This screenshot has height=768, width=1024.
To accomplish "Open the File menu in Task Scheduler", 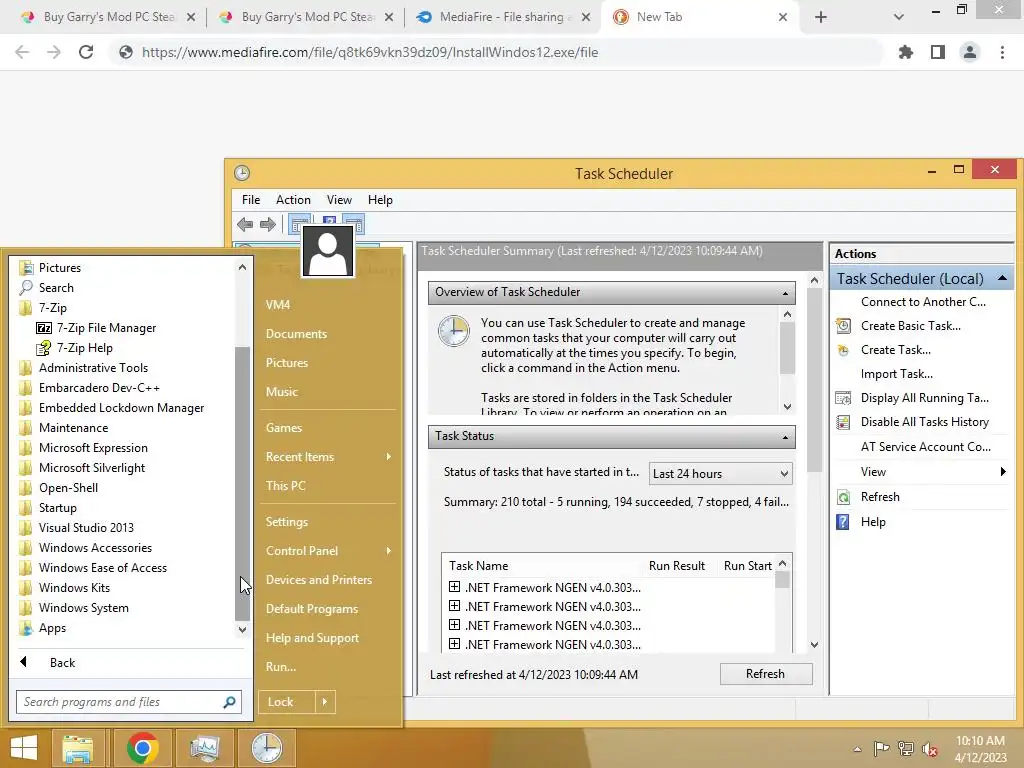I will point(251,200).
